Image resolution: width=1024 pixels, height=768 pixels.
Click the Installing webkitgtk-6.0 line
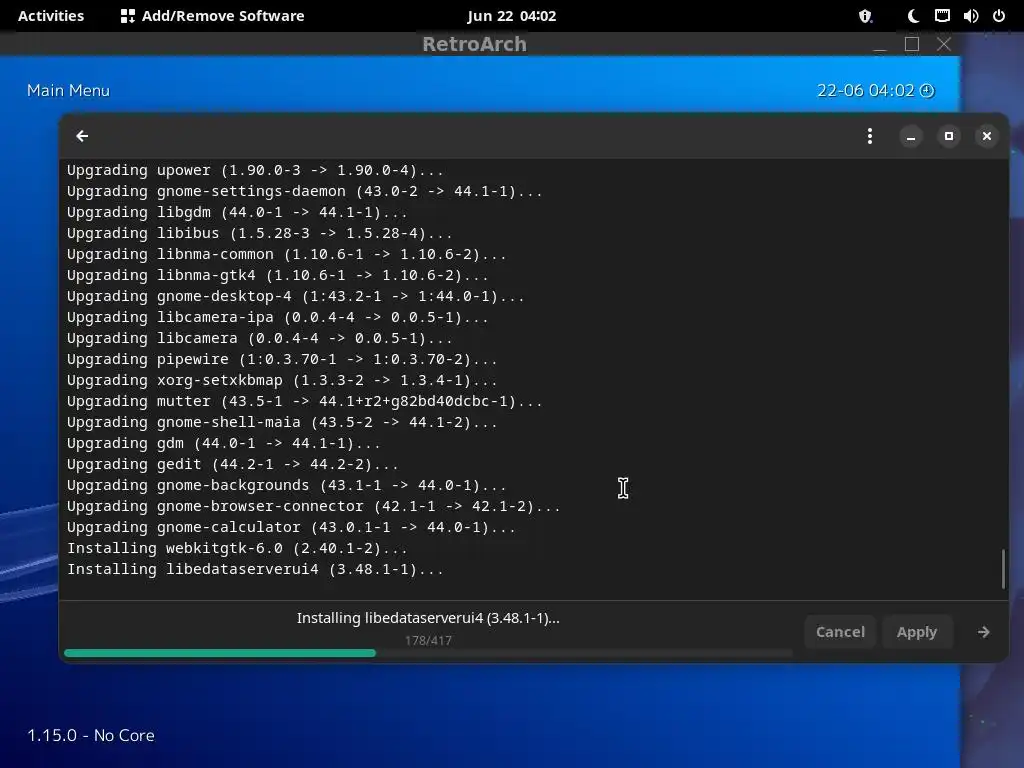[x=237, y=548]
